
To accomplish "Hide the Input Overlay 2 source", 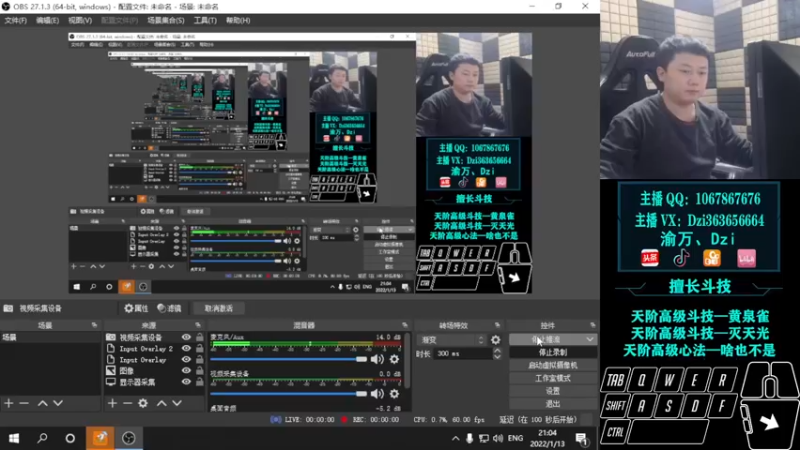I will (186, 348).
